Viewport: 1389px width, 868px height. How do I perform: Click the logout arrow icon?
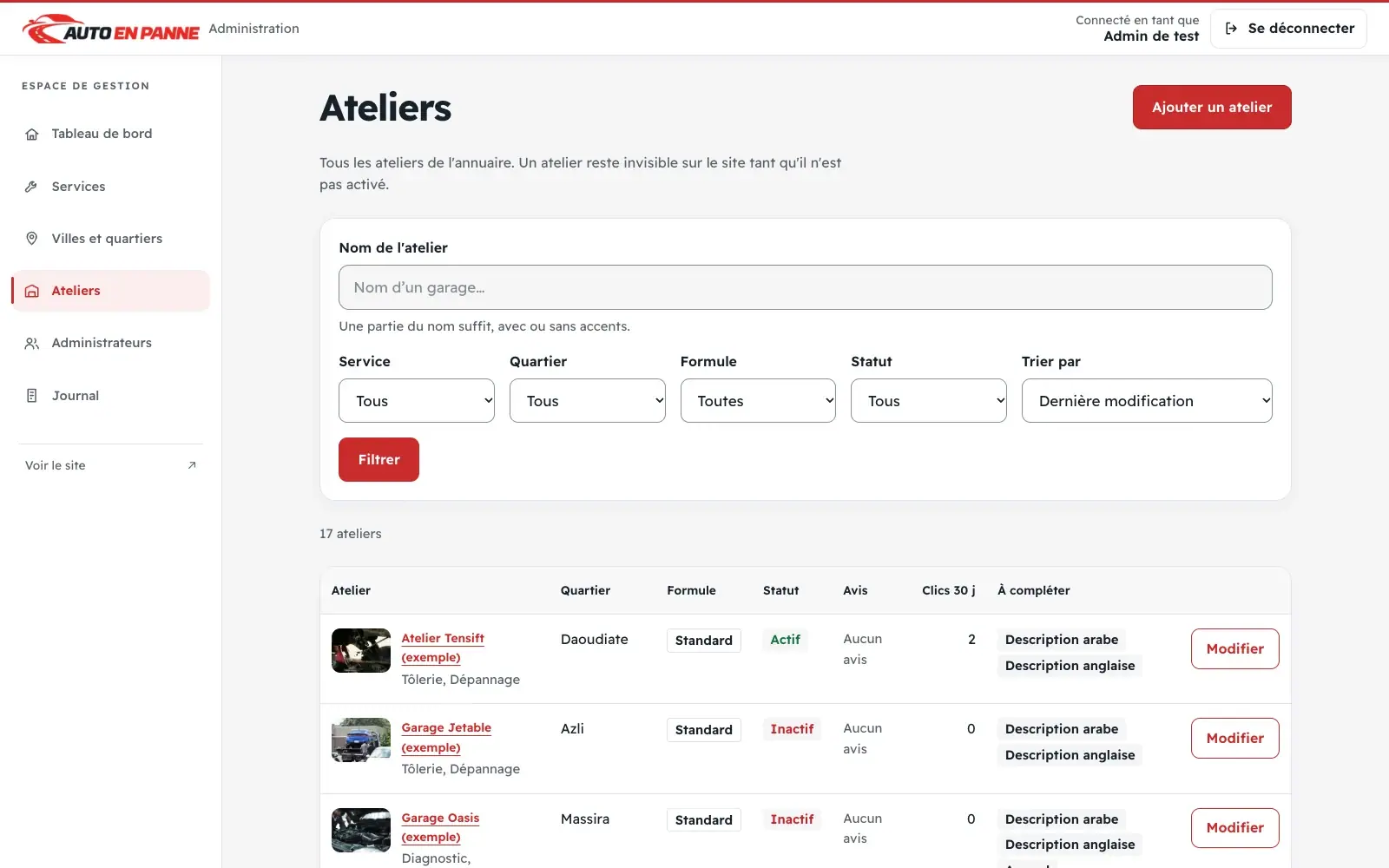[x=1231, y=29]
